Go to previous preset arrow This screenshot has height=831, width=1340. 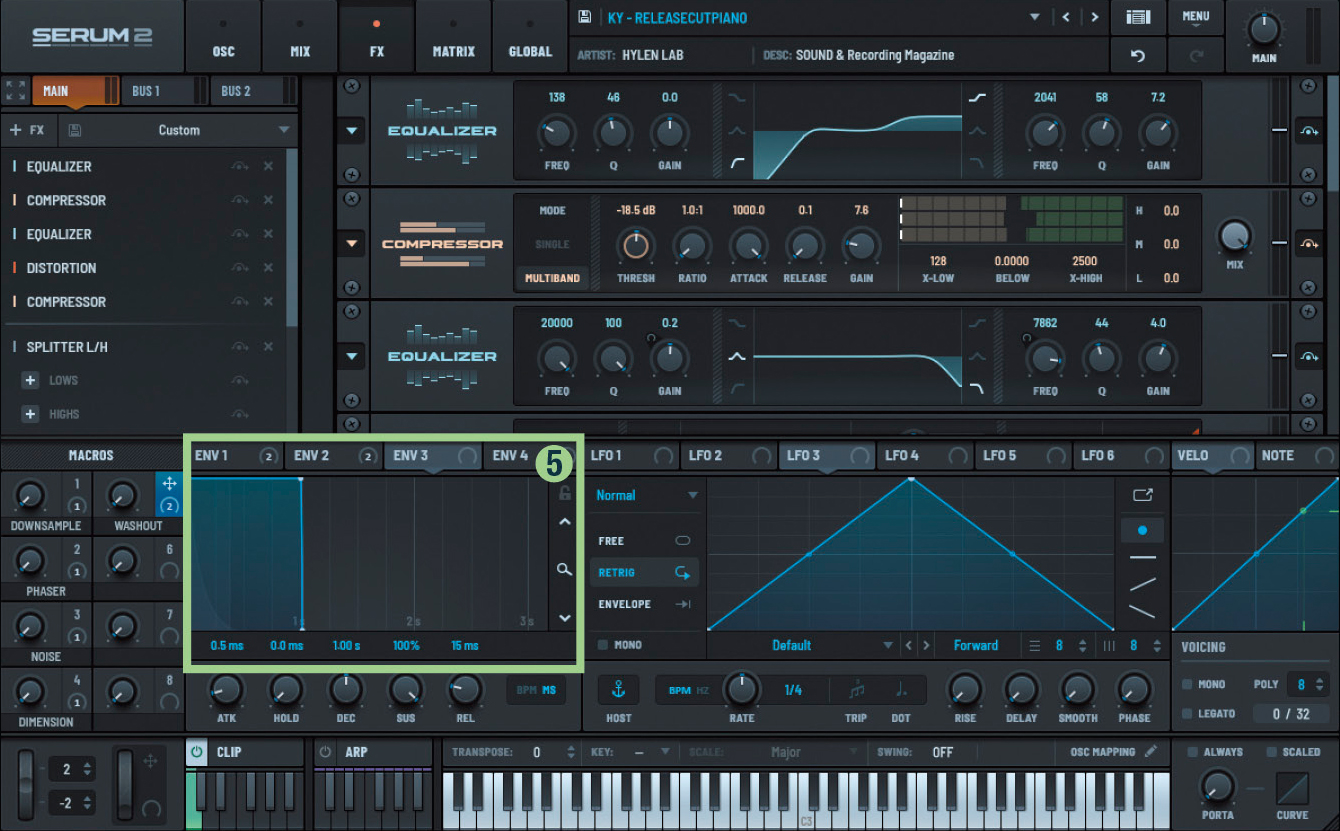[x=1066, y=17]
